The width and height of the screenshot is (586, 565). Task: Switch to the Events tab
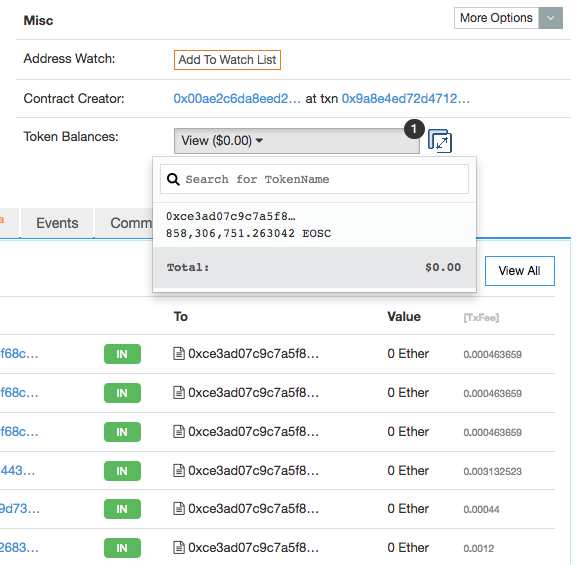point(57,223)
